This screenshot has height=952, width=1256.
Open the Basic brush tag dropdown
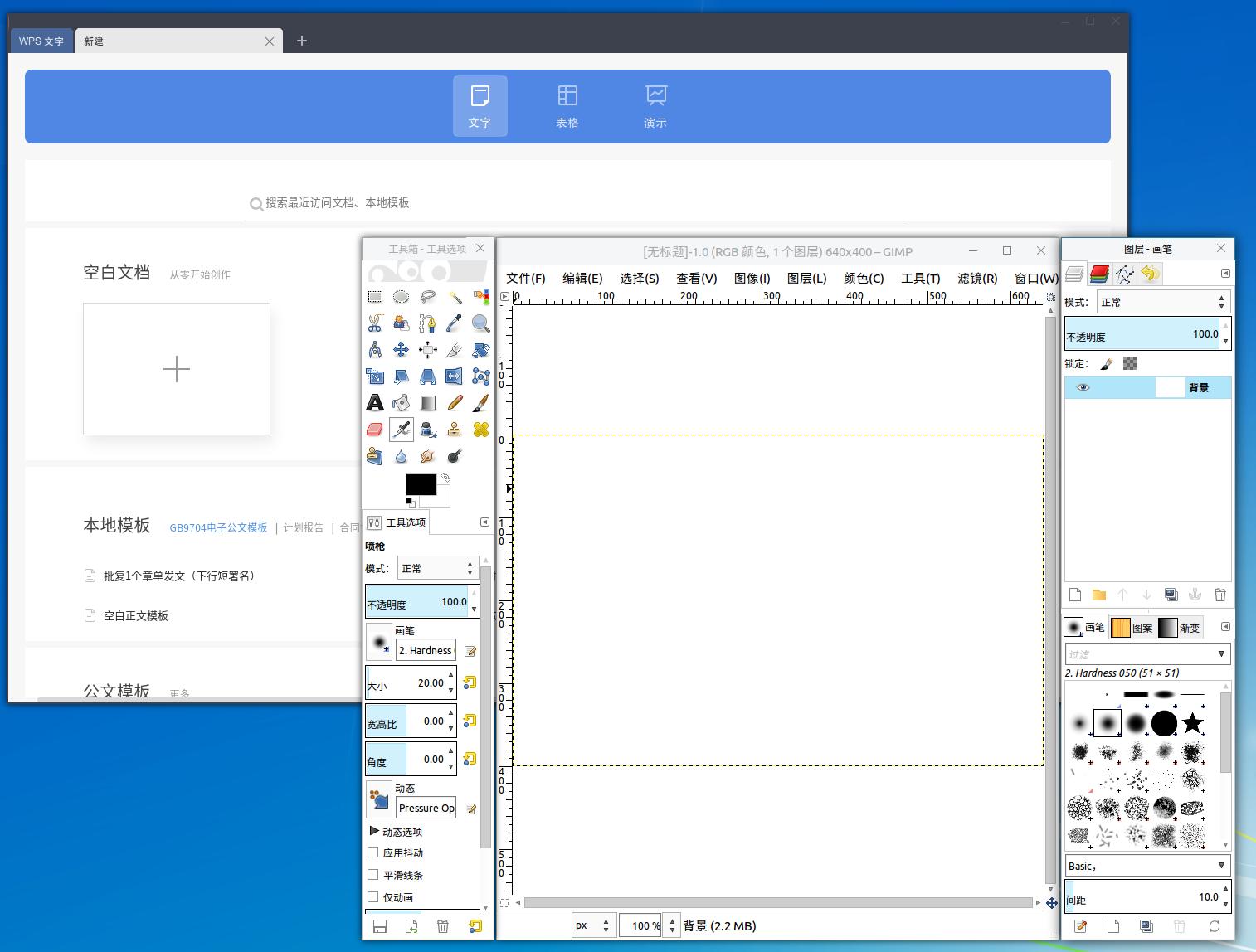[x=1146, y=866]
